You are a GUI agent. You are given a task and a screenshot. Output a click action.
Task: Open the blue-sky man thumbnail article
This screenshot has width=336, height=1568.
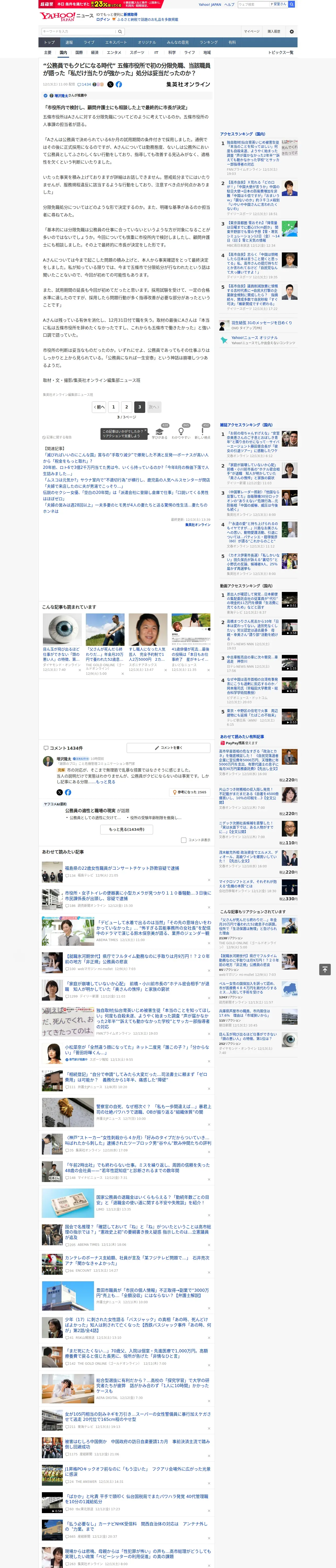coord(105,629)
